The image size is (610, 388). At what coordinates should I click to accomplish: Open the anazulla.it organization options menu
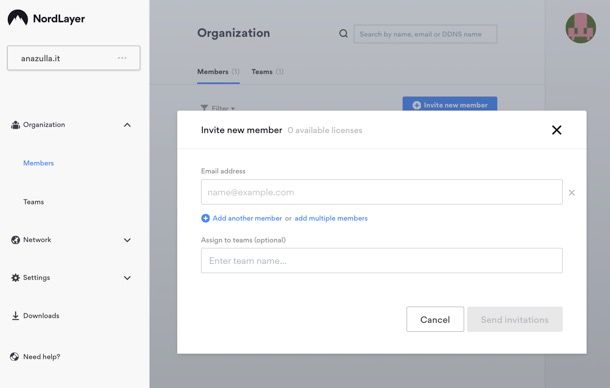click(122, 58)
